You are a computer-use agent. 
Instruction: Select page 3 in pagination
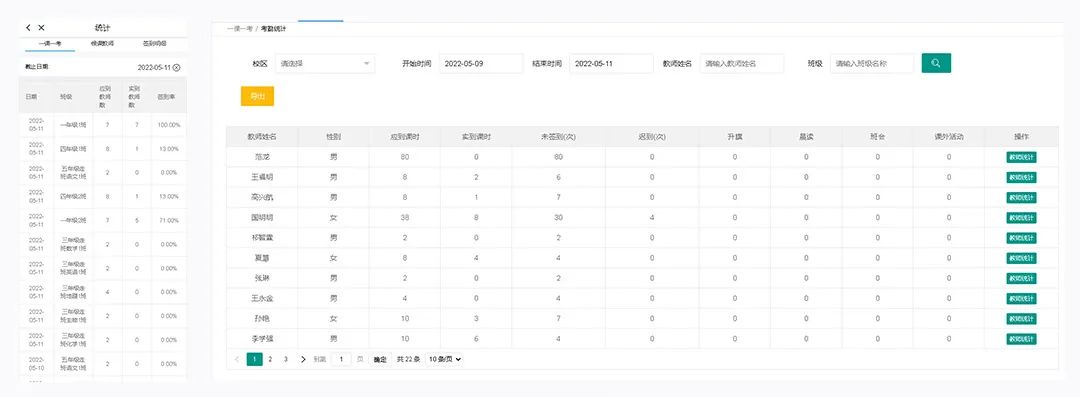click(x=286, y=359)
